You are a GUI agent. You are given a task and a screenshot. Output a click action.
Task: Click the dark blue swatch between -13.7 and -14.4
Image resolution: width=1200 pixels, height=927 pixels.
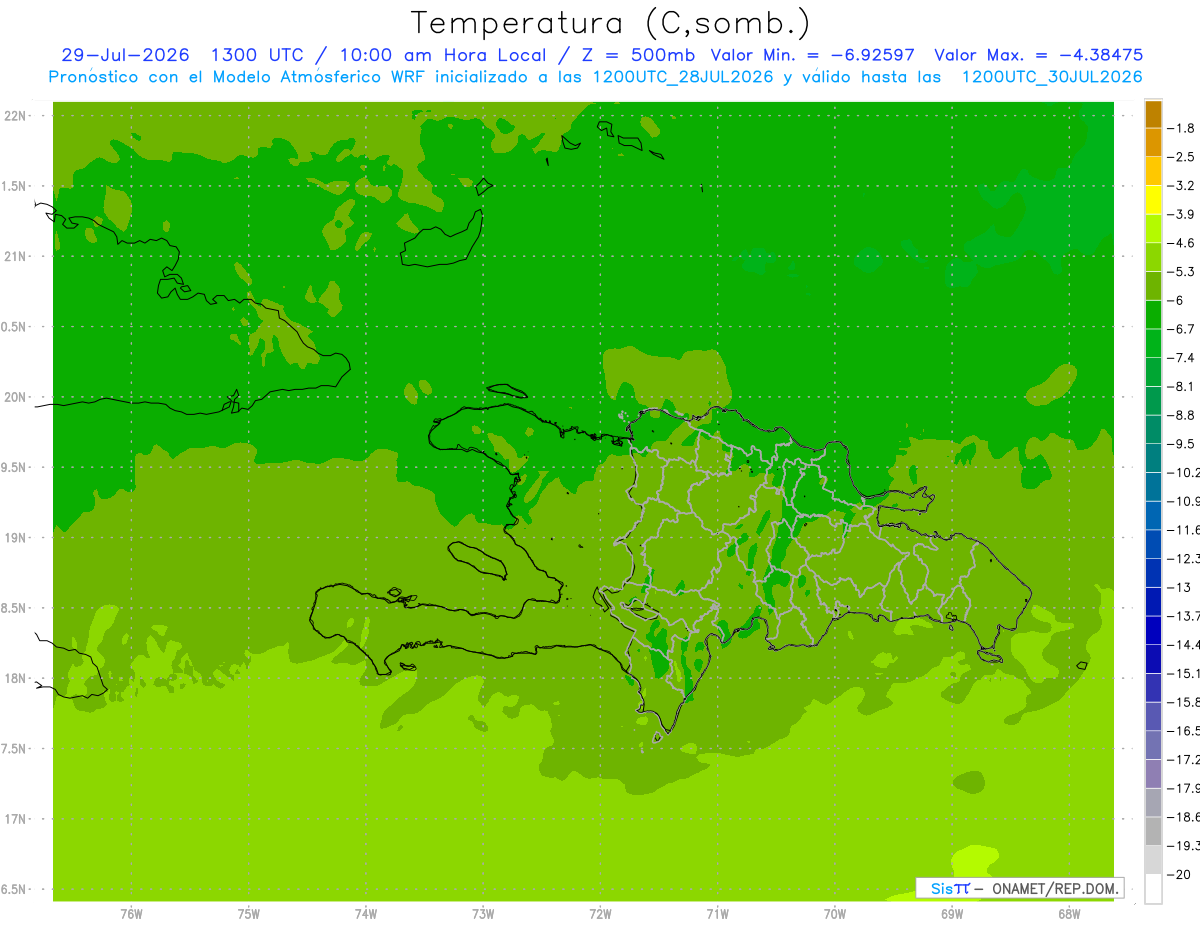coord(1153,630)
